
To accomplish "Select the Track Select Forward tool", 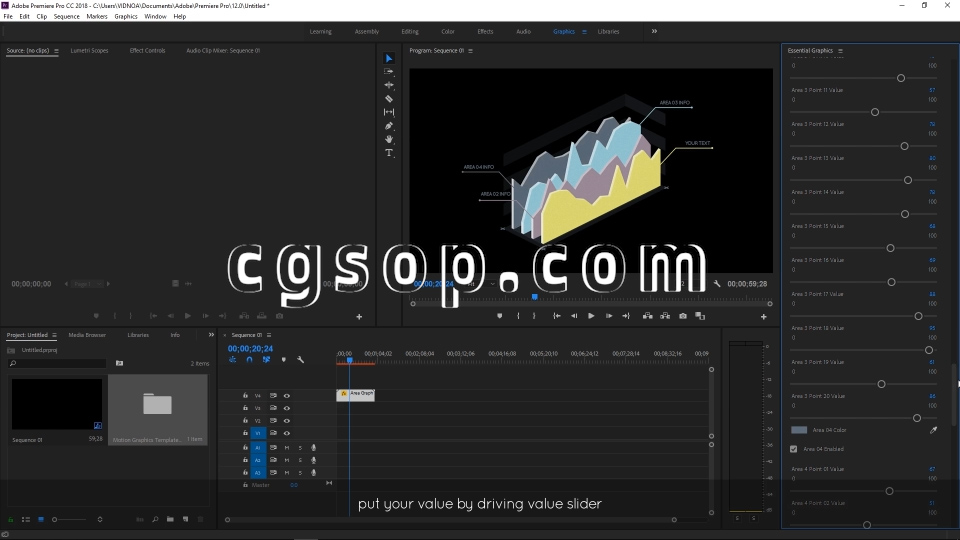I will coord(389,72).
